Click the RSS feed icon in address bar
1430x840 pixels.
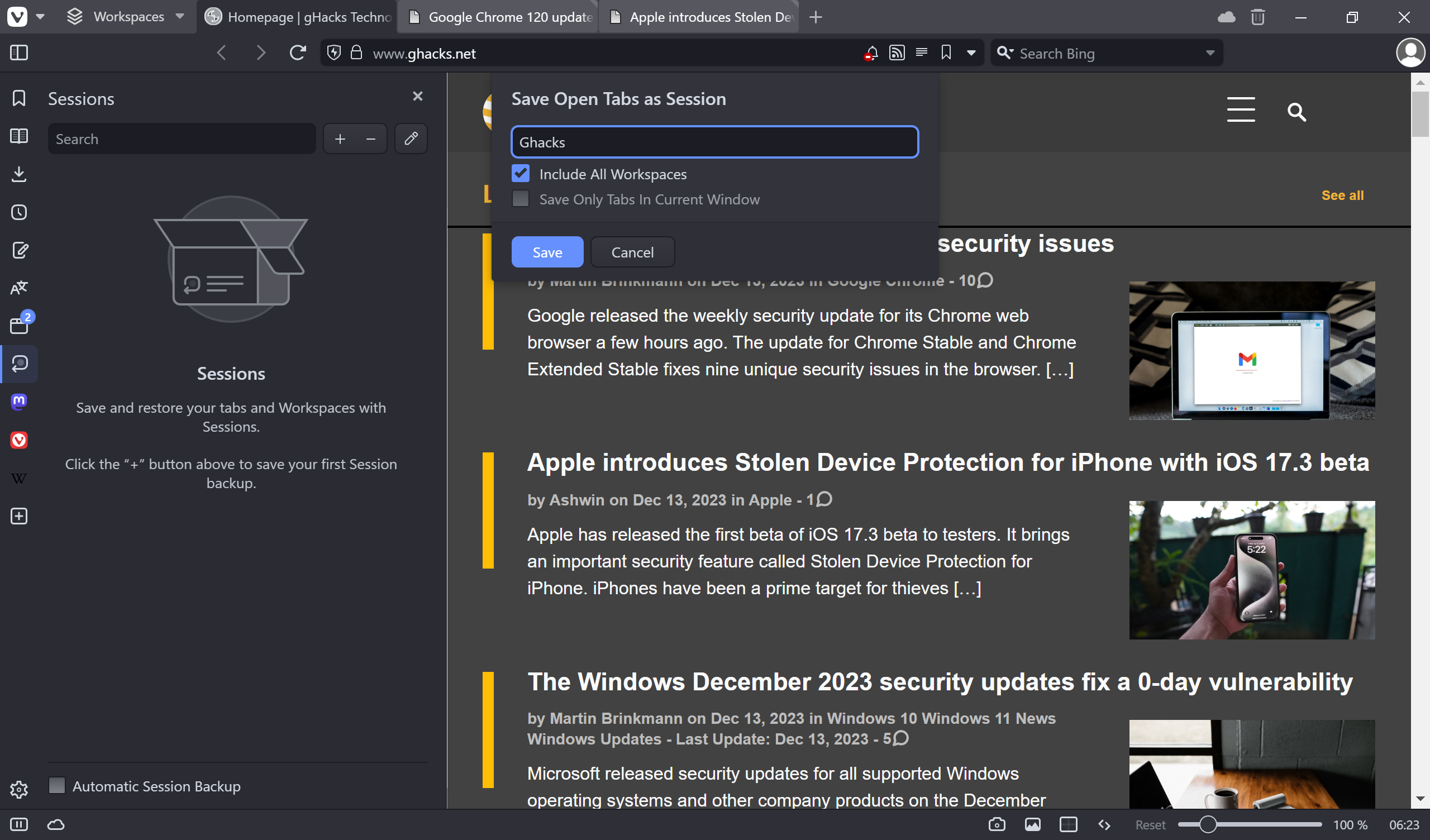tap(897, 53)
